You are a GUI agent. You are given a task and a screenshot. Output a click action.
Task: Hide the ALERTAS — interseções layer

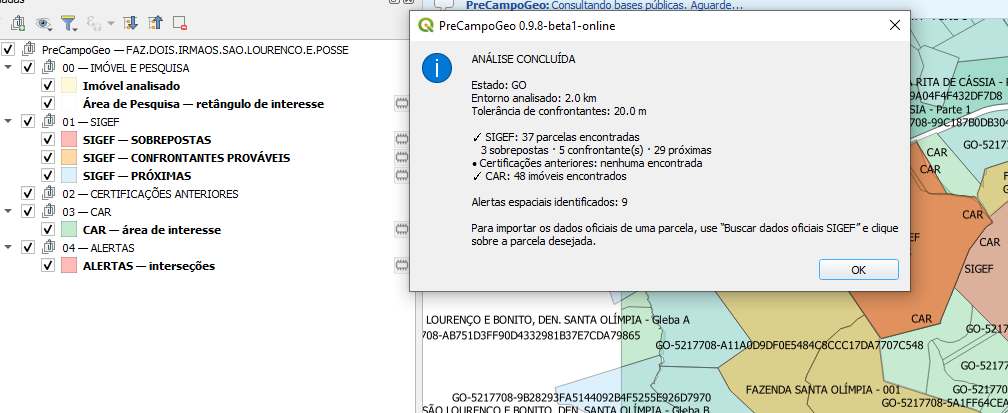48,266
